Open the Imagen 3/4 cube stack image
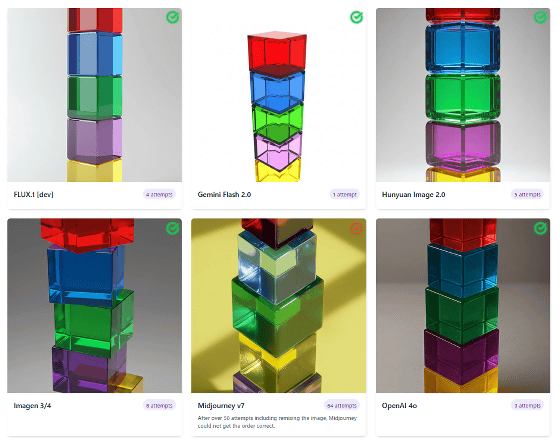This screenshot has width=560, height=441. pos(95,306)
